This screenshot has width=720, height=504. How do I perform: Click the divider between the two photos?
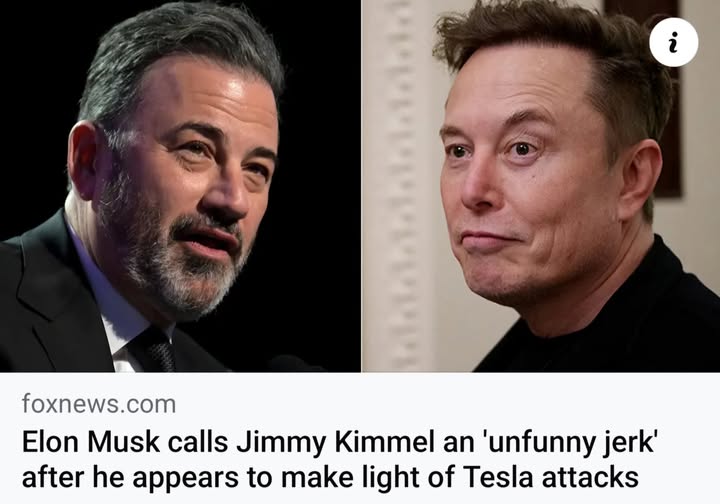click(x=361, y=186)
